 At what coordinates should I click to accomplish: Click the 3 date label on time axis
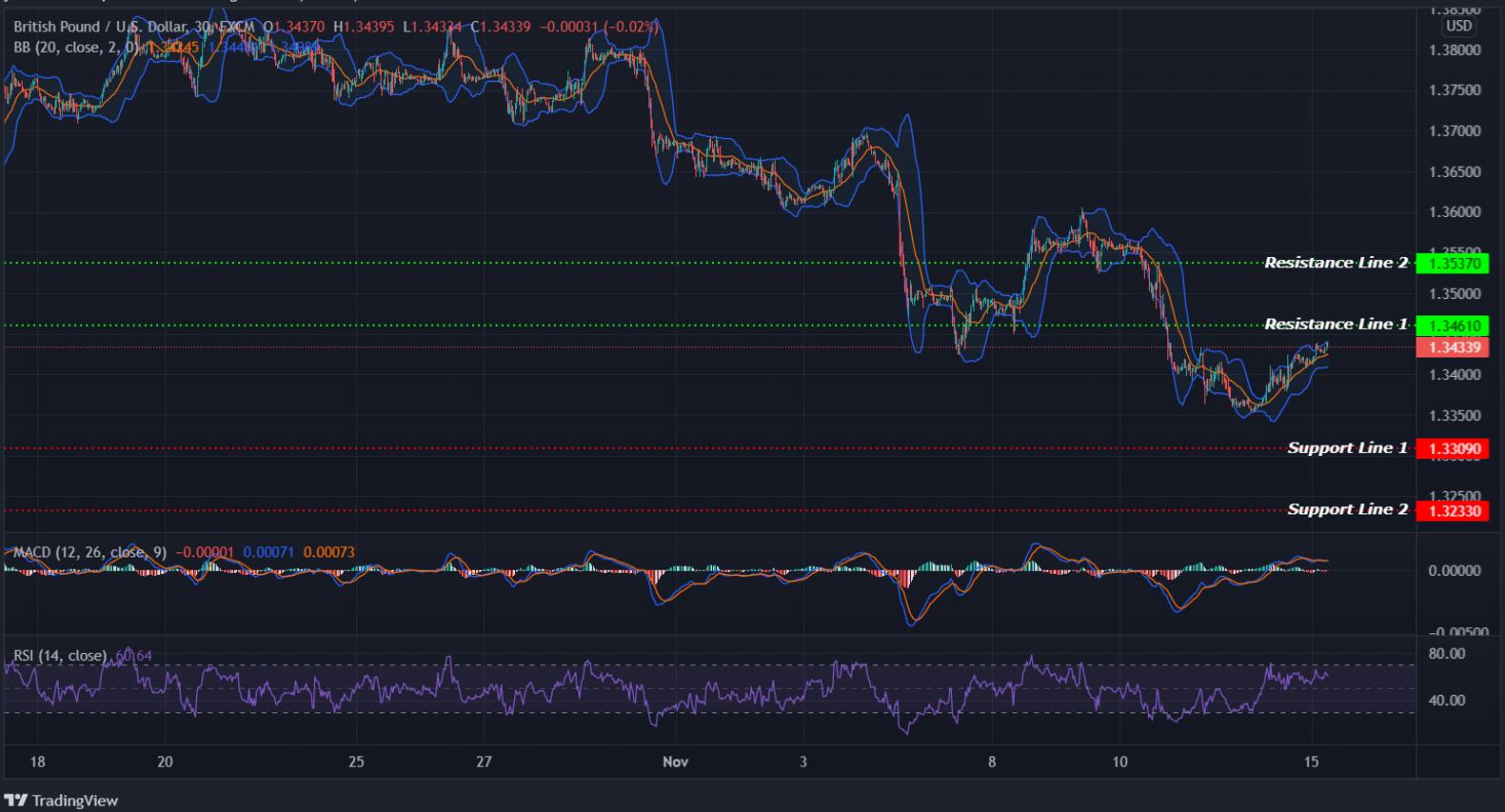pos(802,762)
